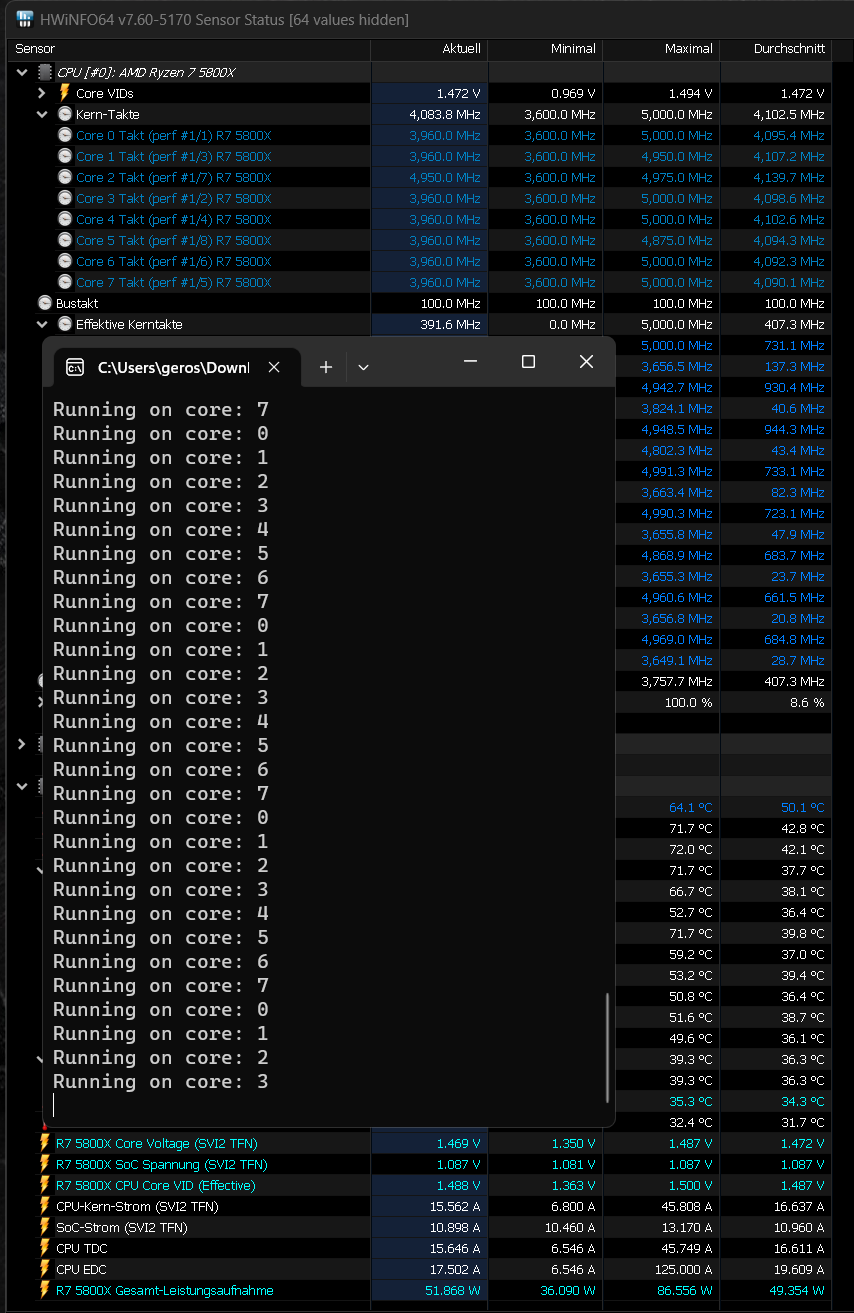
Task: Select the C:\Users\geros\Downl terminal tab
Action: coord(176,367)
